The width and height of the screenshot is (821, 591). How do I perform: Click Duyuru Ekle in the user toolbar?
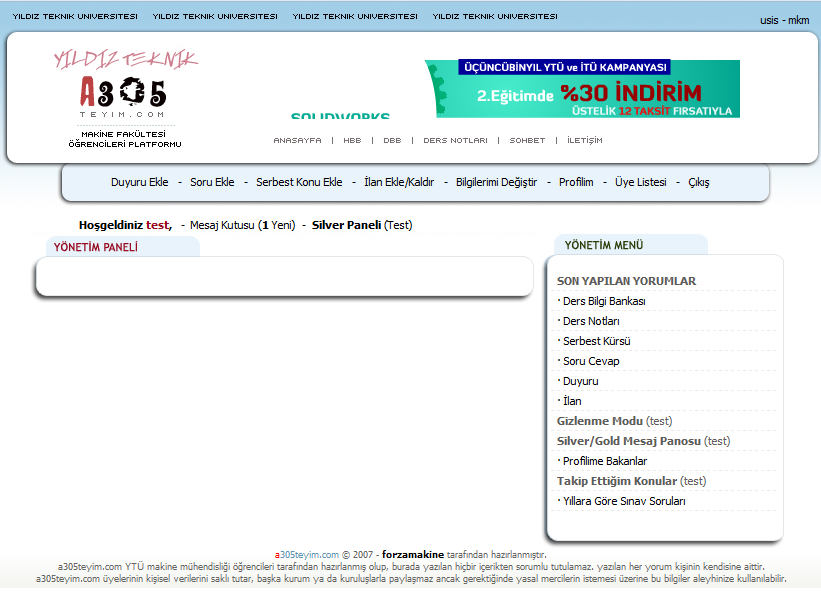tap(140, 182)
